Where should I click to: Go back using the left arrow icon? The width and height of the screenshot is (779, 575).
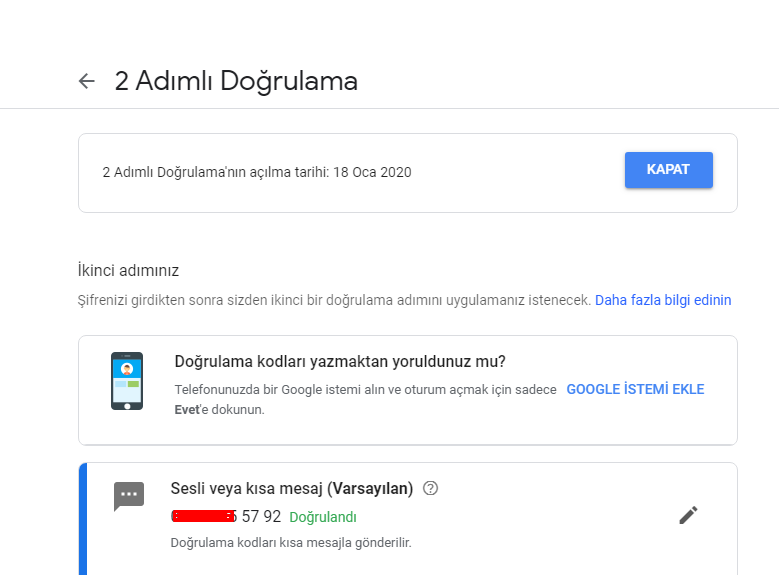click(86, 81)
